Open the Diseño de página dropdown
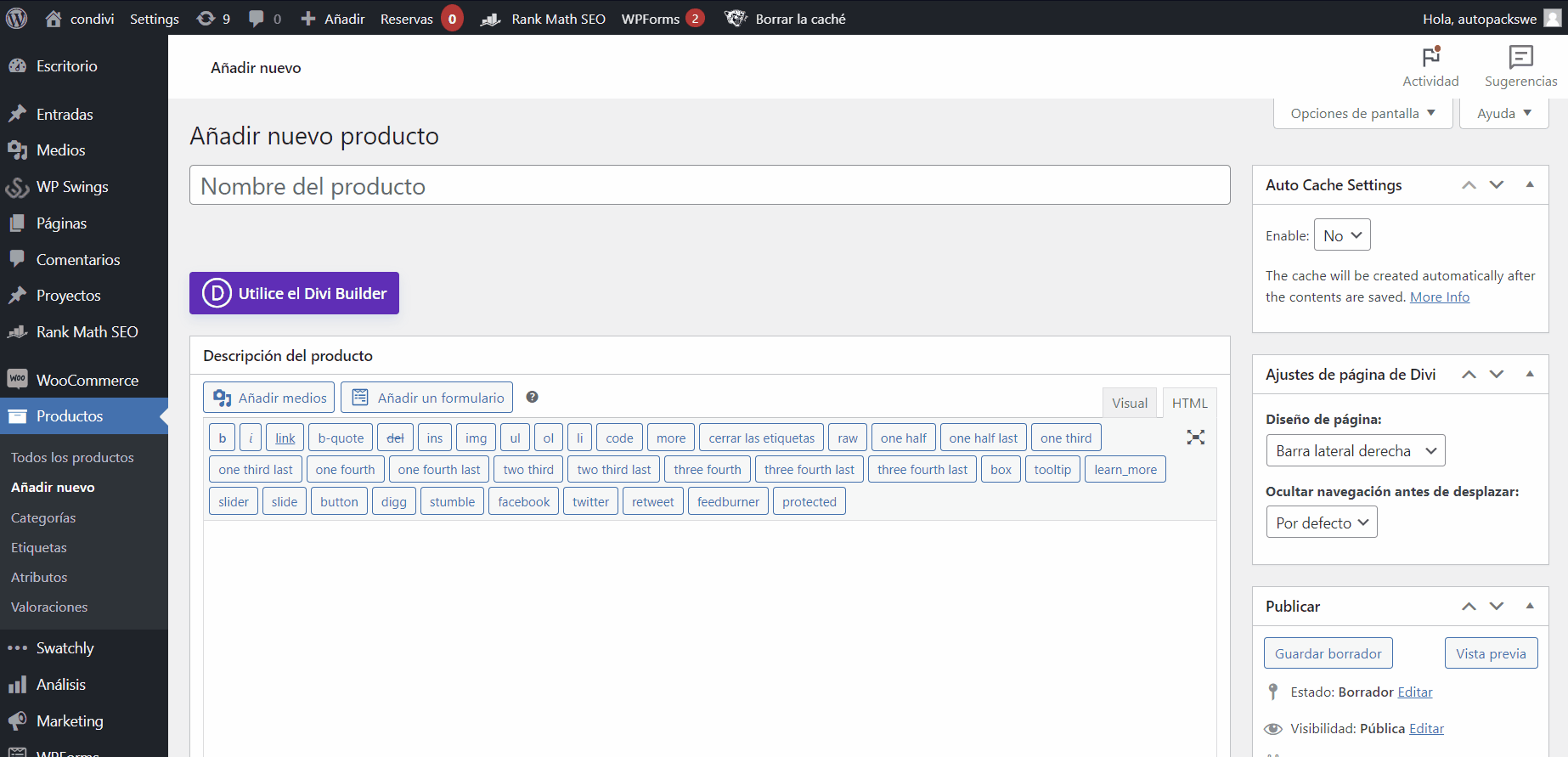1568x757 pixels. [1354, 451]
